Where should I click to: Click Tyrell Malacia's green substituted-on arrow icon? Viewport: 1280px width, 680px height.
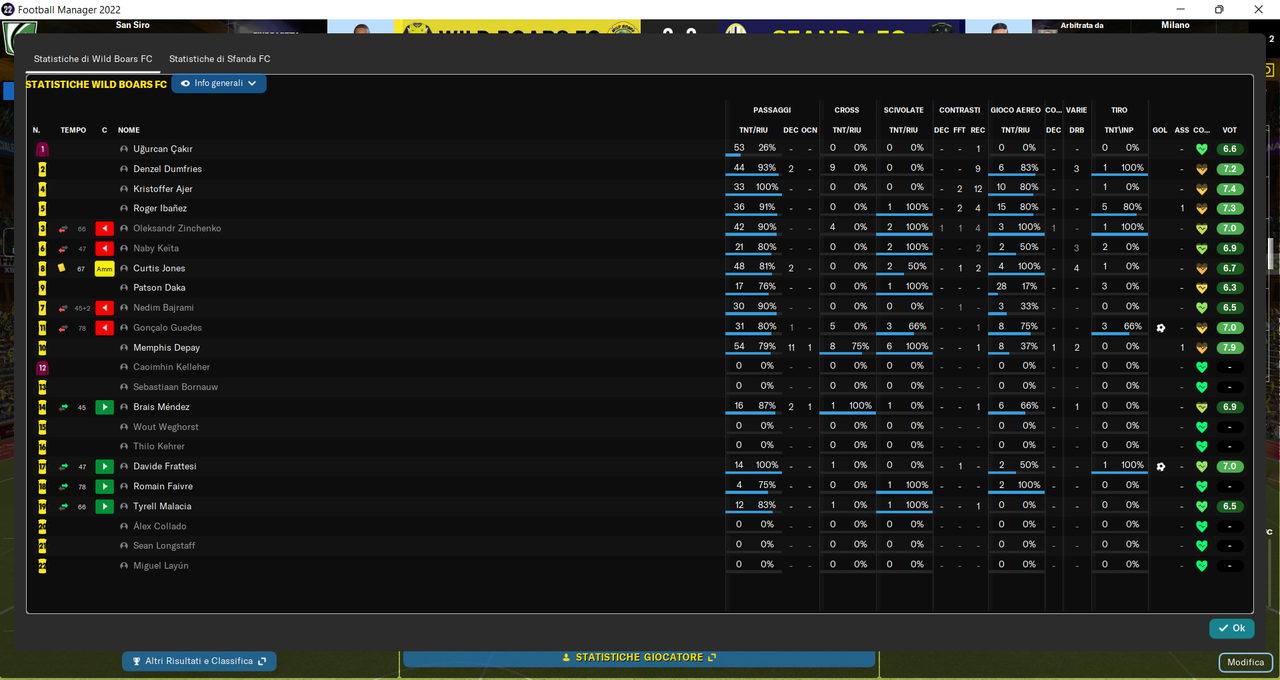104,507
